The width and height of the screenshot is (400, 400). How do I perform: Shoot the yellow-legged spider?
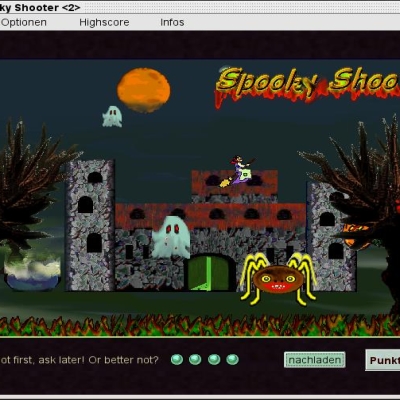(278, 279)
